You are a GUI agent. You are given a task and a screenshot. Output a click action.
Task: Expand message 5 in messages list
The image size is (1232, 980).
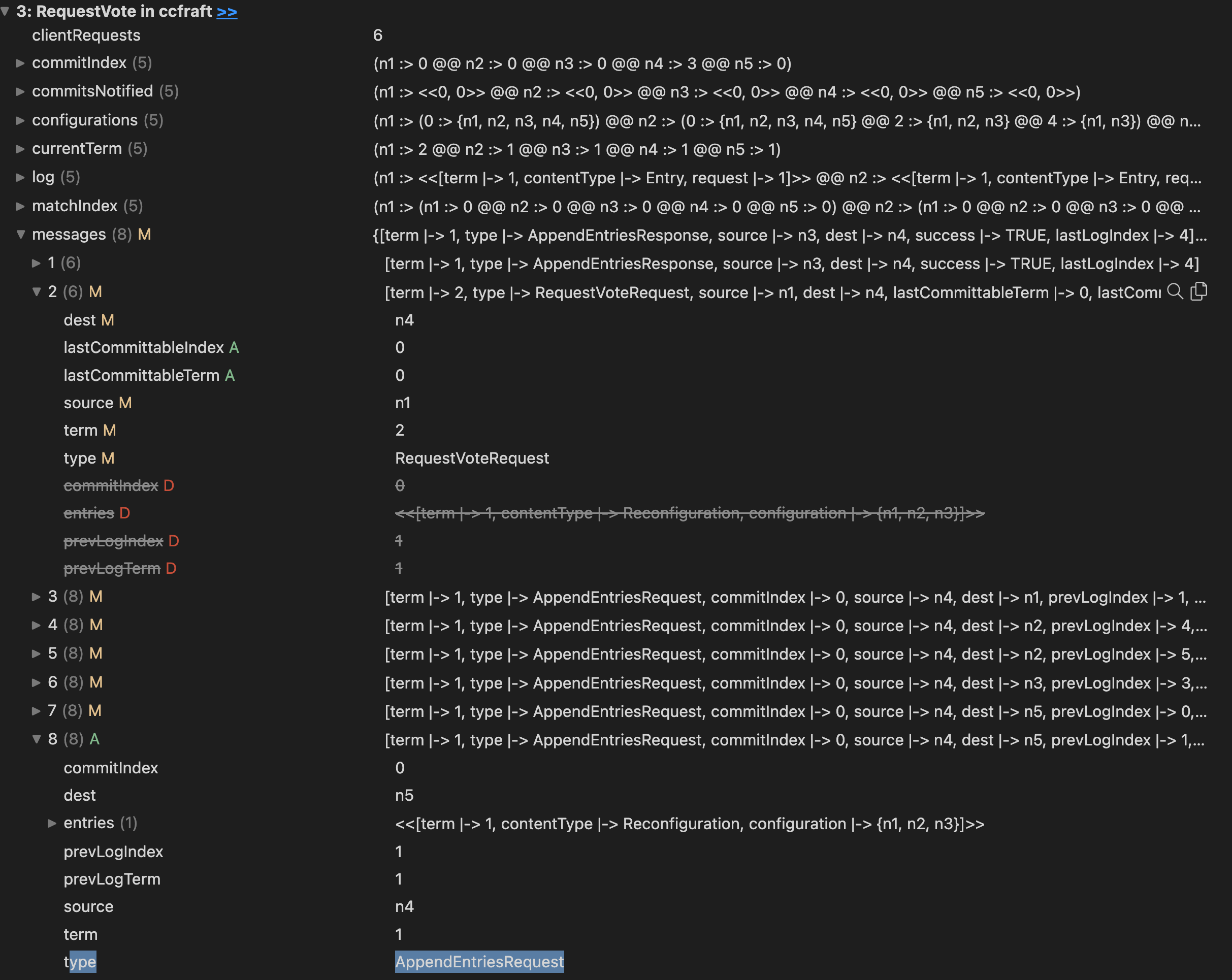pyautogui.click(x=37, y=654)
